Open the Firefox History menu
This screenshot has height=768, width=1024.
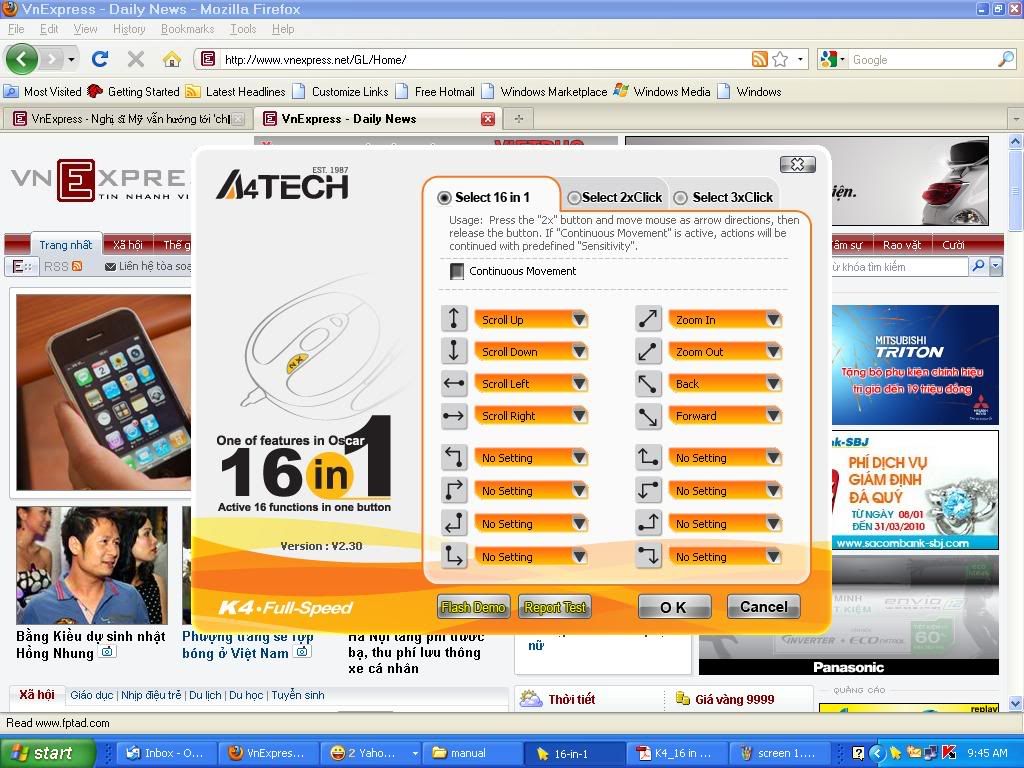129,29
